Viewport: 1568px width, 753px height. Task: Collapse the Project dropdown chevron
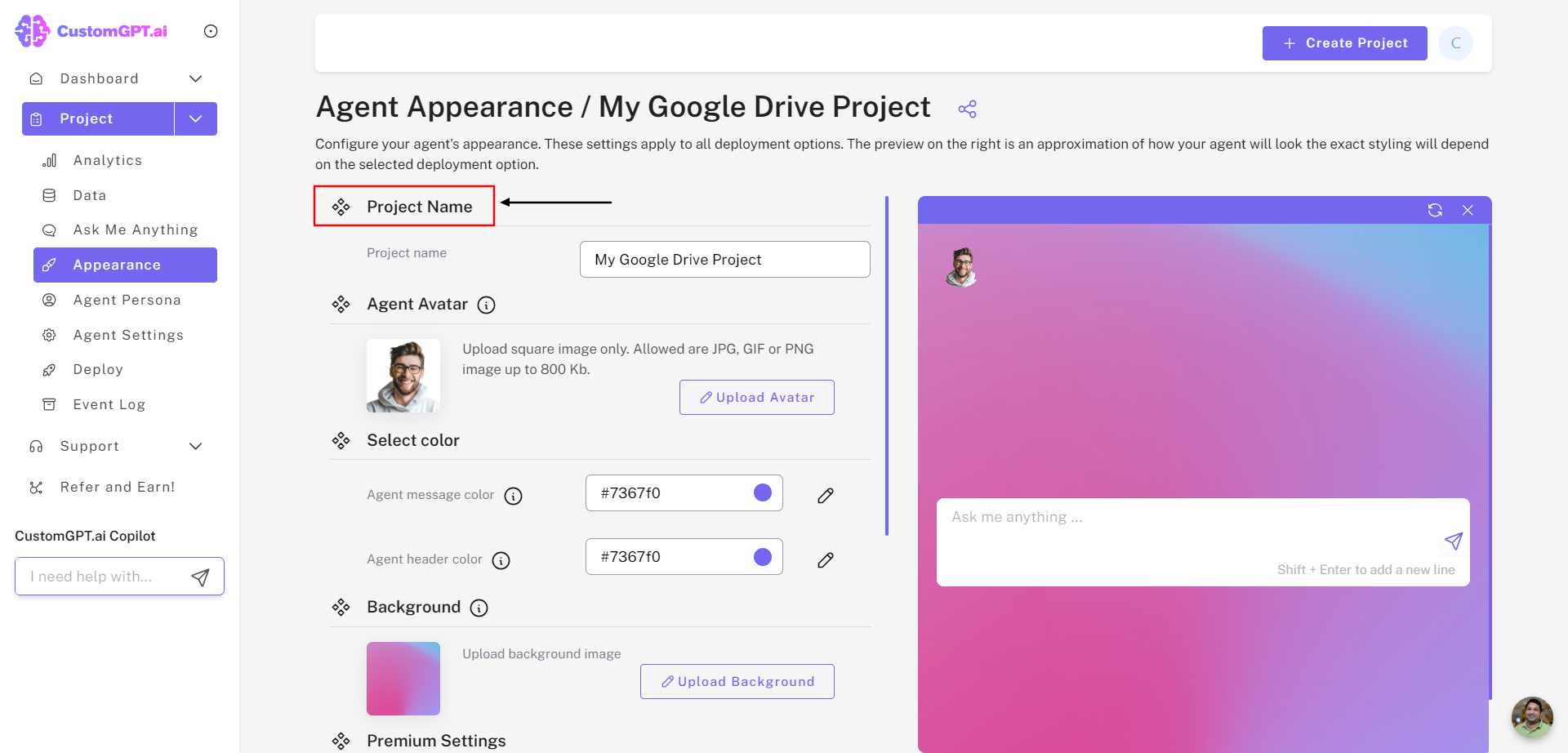[196, 118]
